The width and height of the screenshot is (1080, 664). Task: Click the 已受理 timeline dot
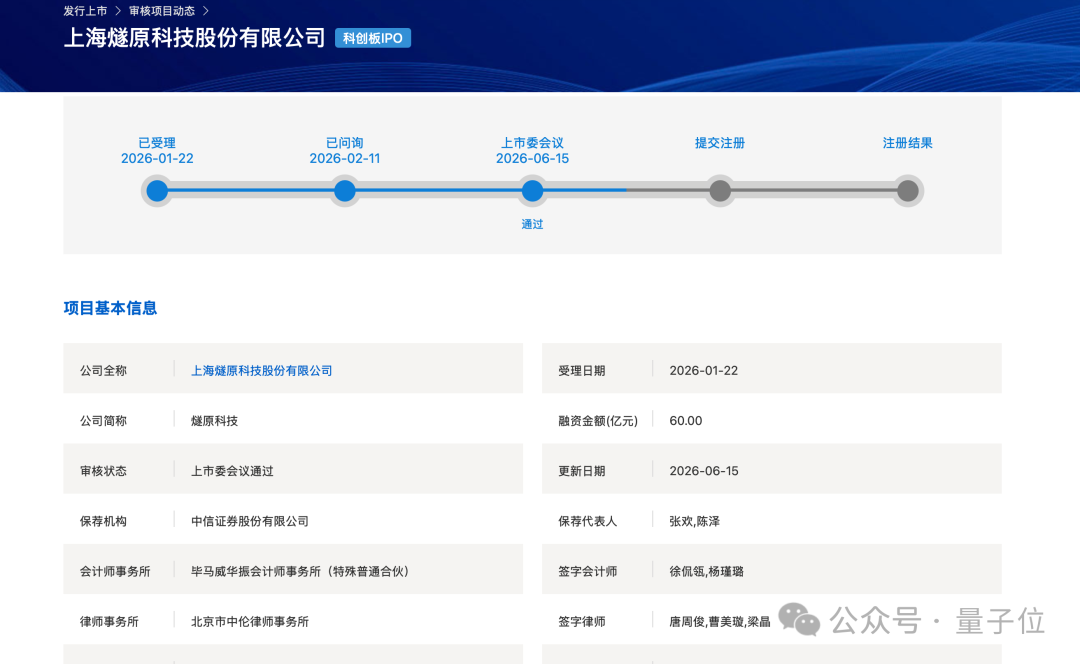tap(157, 191)
